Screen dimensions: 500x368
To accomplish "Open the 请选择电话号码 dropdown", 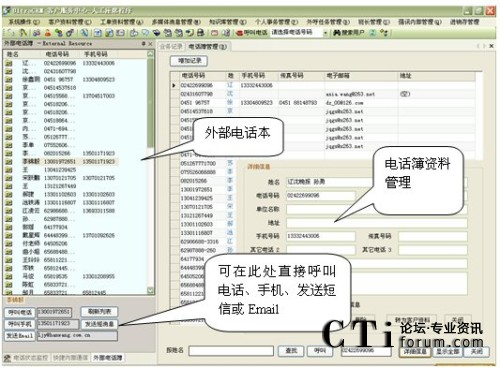I will point(325,33).
